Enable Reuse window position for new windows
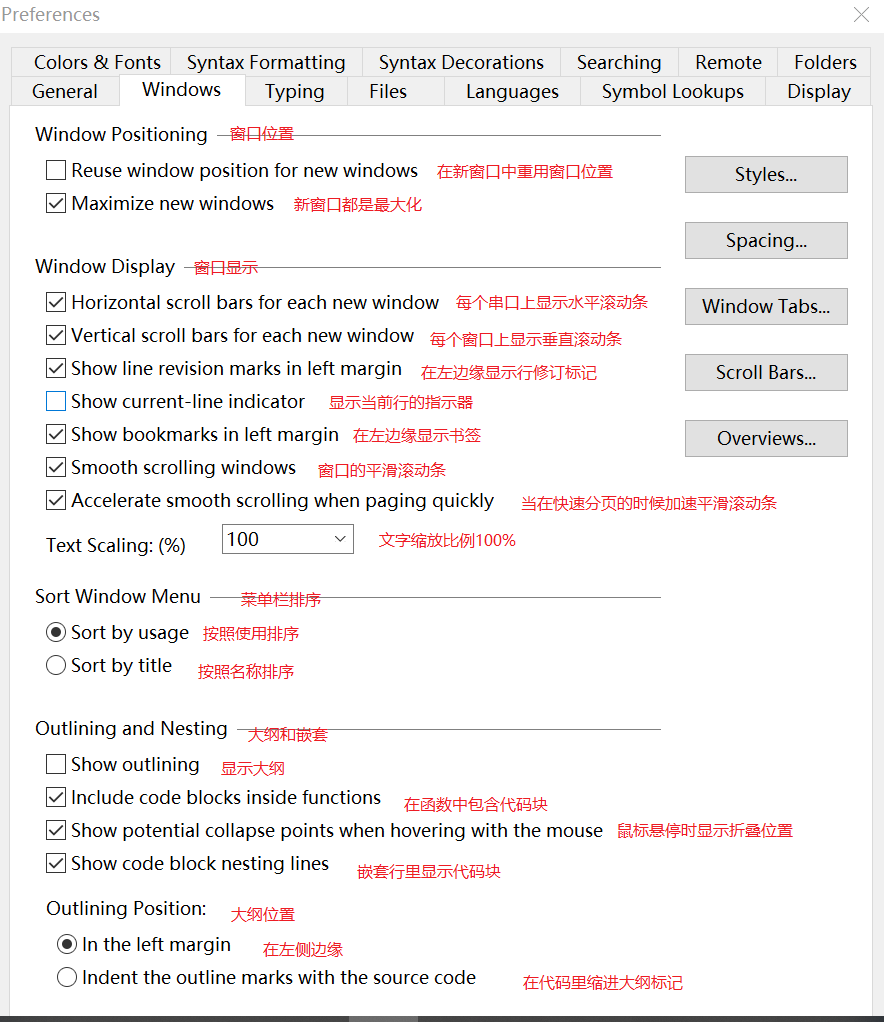This screenshot has height=1022, width=884. (56, 171)
